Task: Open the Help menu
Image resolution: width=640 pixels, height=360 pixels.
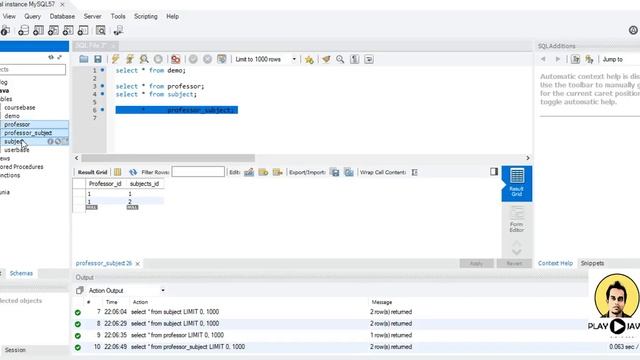Action: (x=172, y=16)
